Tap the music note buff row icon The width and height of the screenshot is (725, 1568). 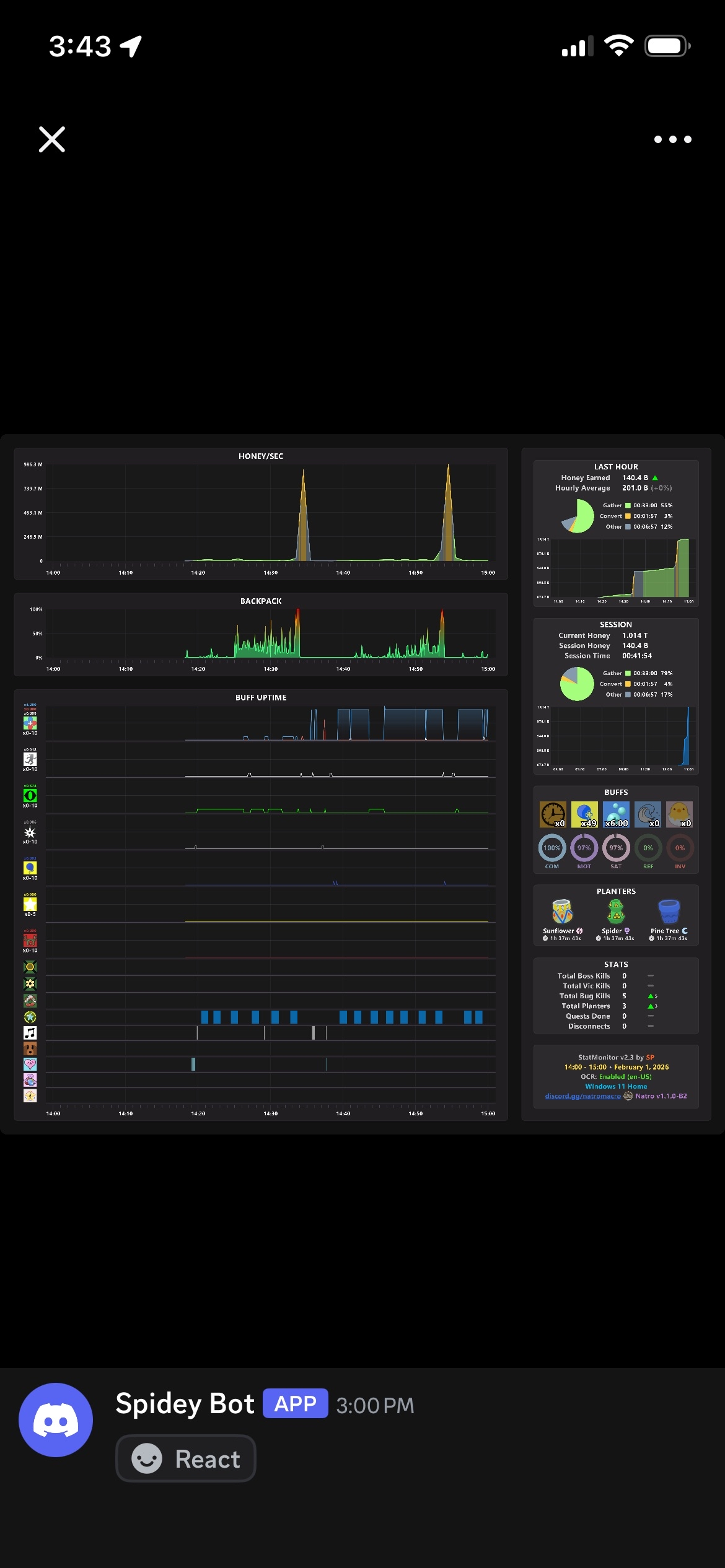coord(30,1032)
